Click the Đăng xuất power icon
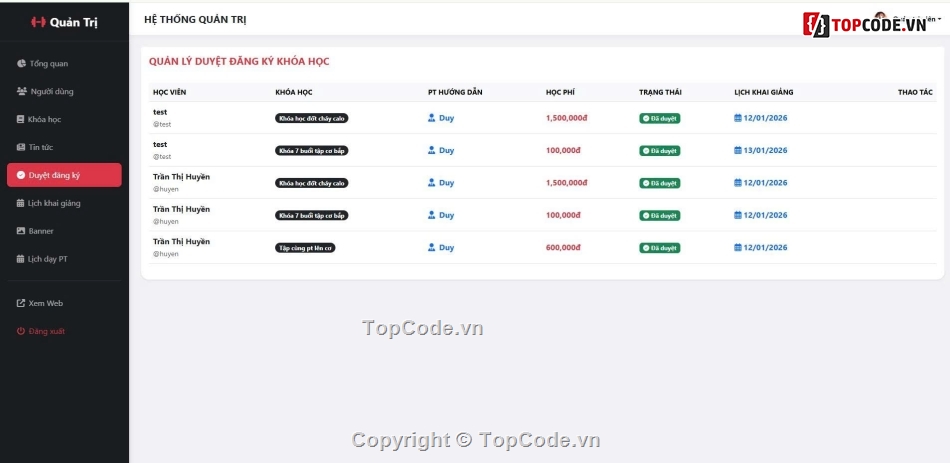The image size is (950, 463). click(21, 331)
